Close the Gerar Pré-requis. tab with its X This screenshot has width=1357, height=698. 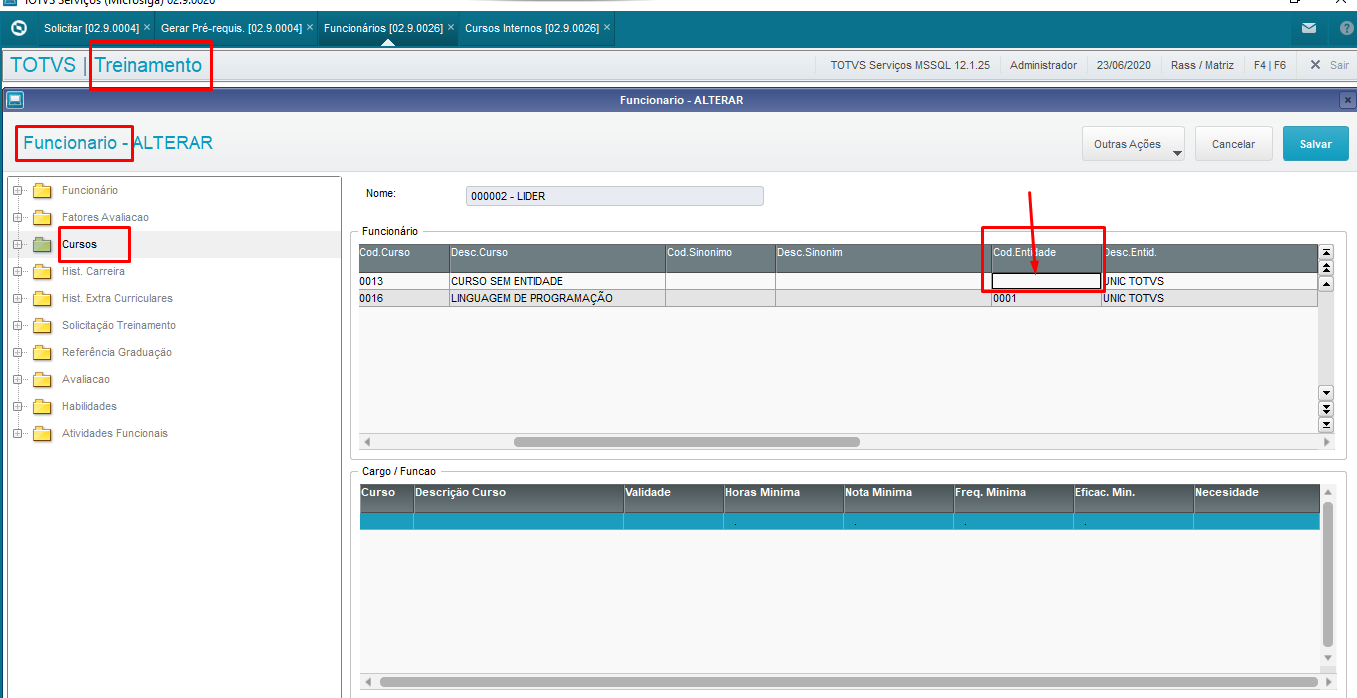(310, 28)
